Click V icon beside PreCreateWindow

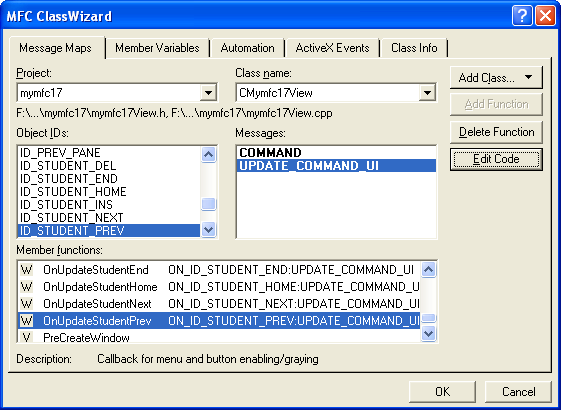point(26,337)
